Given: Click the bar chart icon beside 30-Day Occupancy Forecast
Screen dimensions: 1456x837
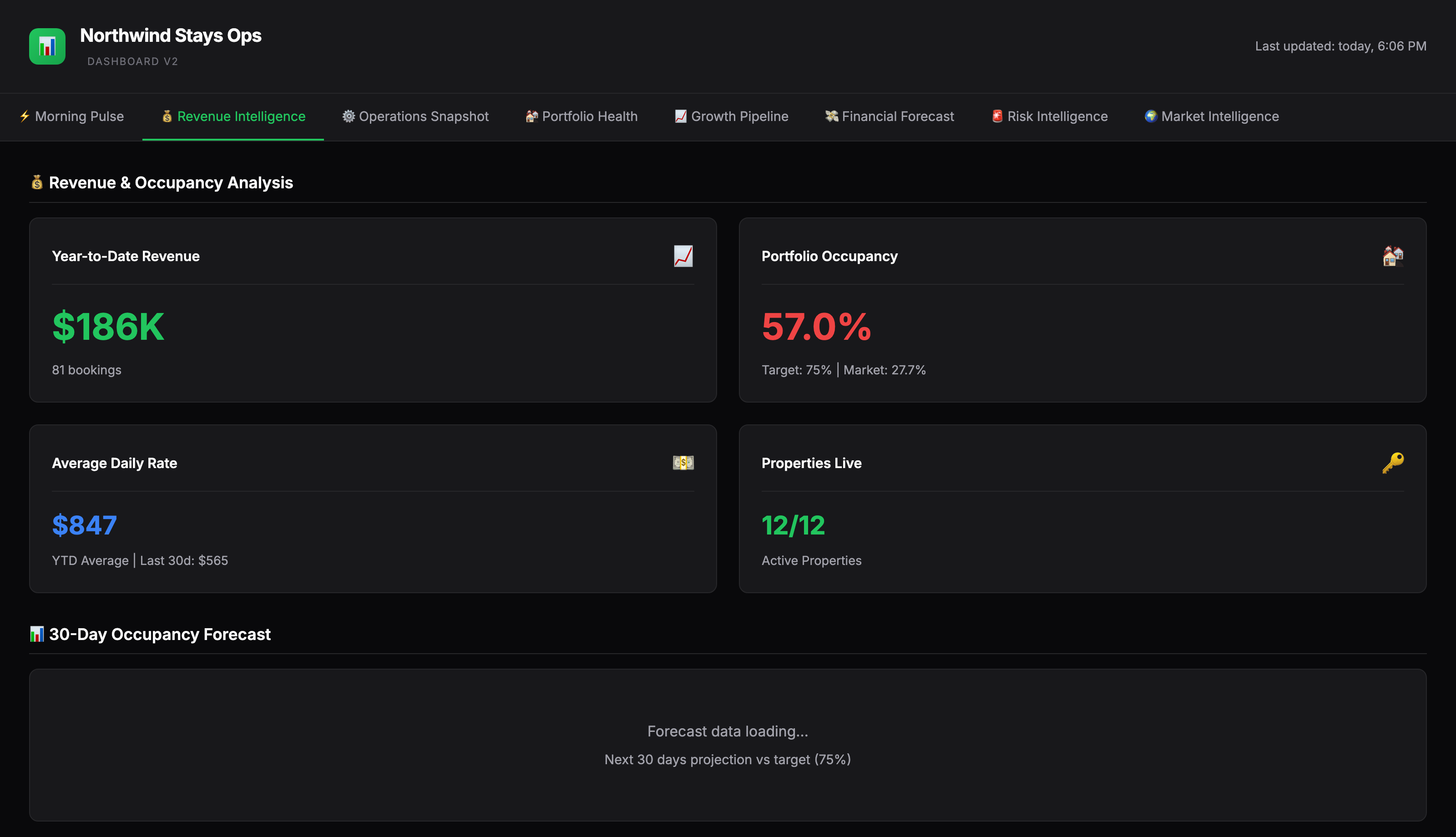Looking at the screenshot, I should click(x=37, y=634).
